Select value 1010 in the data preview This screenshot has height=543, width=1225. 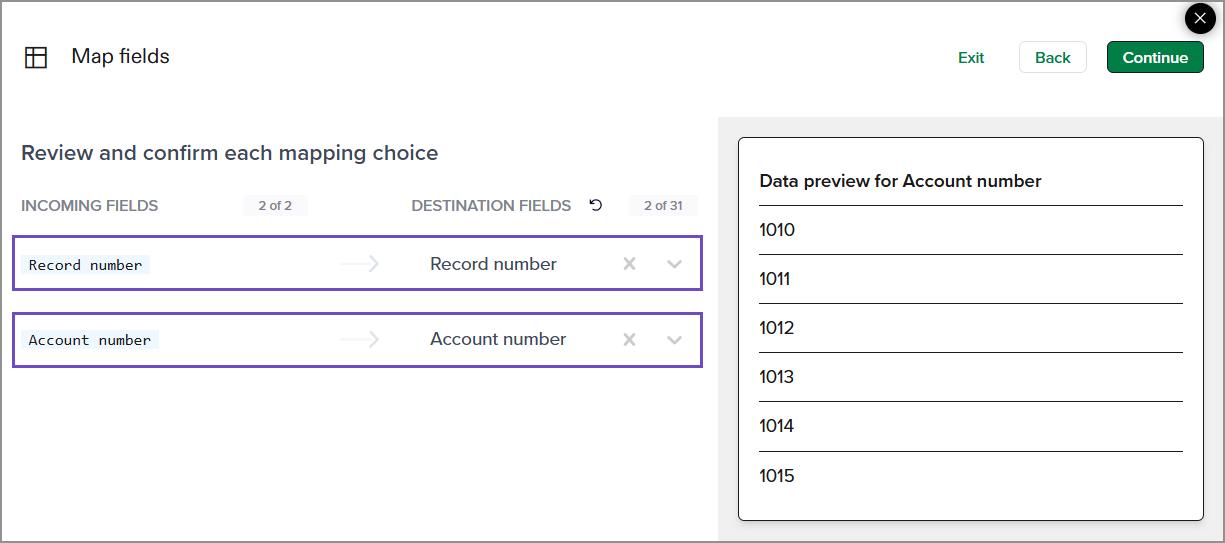tap(777, 230)
